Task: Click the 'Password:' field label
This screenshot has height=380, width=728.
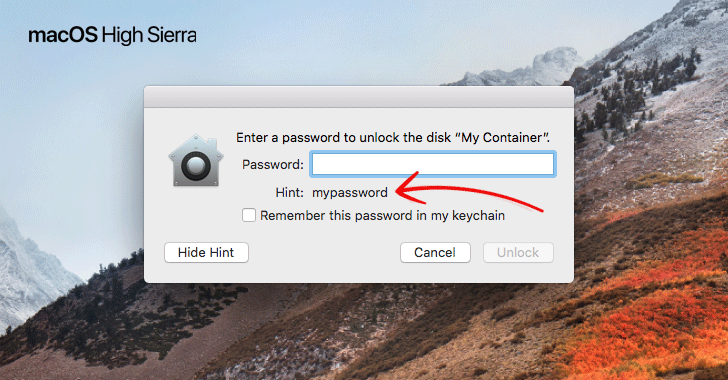Action: [273, 164]
